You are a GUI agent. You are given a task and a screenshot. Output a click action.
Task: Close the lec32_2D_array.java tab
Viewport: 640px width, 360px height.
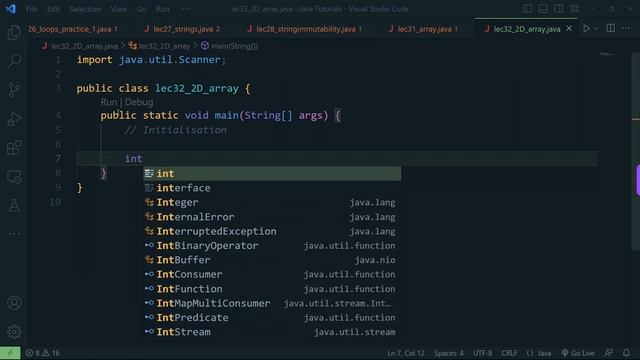[x=569, y=29]
